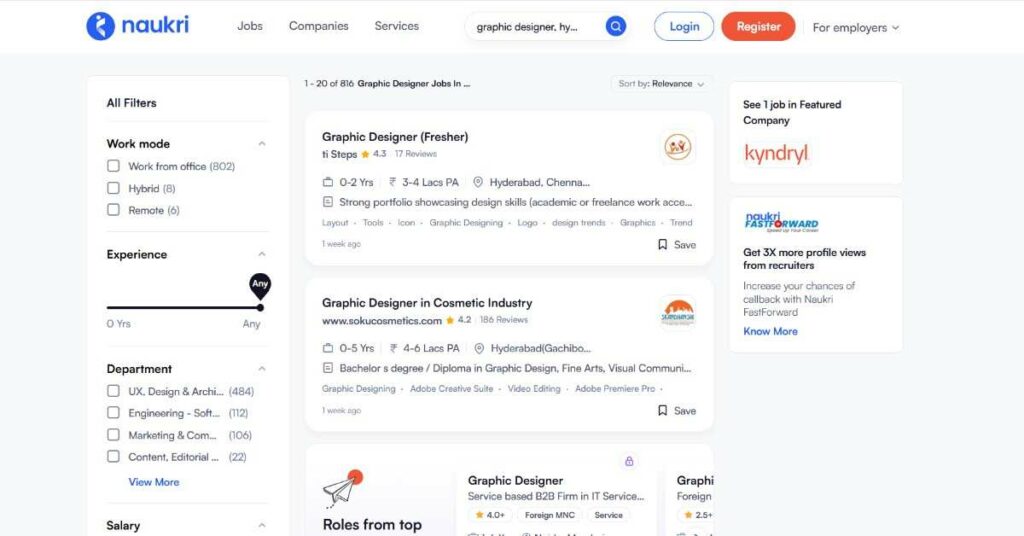Click the description icon beside Bachelor s degree text
Image resolution: width=1024 pixels, height=536 pixels.
pos(328,368)
